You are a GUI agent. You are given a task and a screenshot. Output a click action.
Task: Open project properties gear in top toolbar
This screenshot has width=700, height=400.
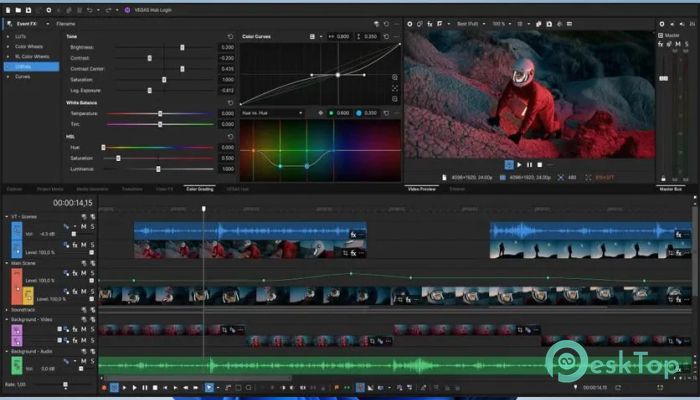[x=48, y=10]
